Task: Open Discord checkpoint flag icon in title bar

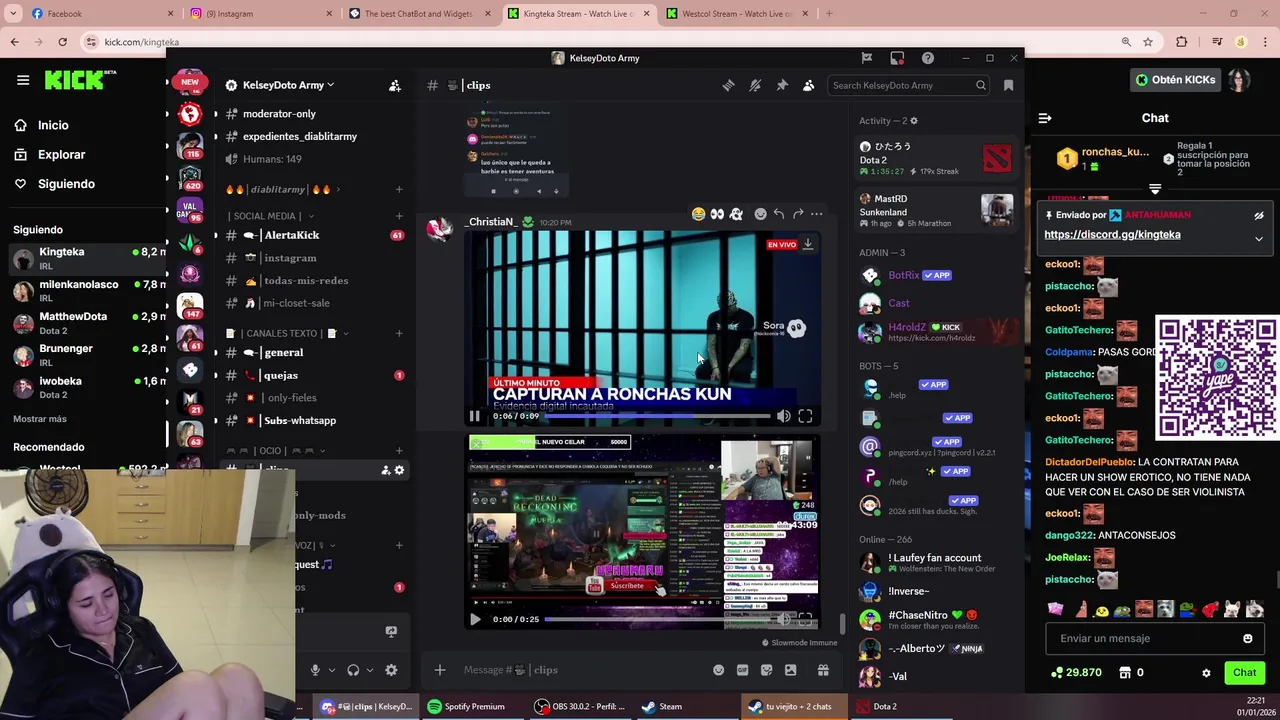Action: coord(867,58)
